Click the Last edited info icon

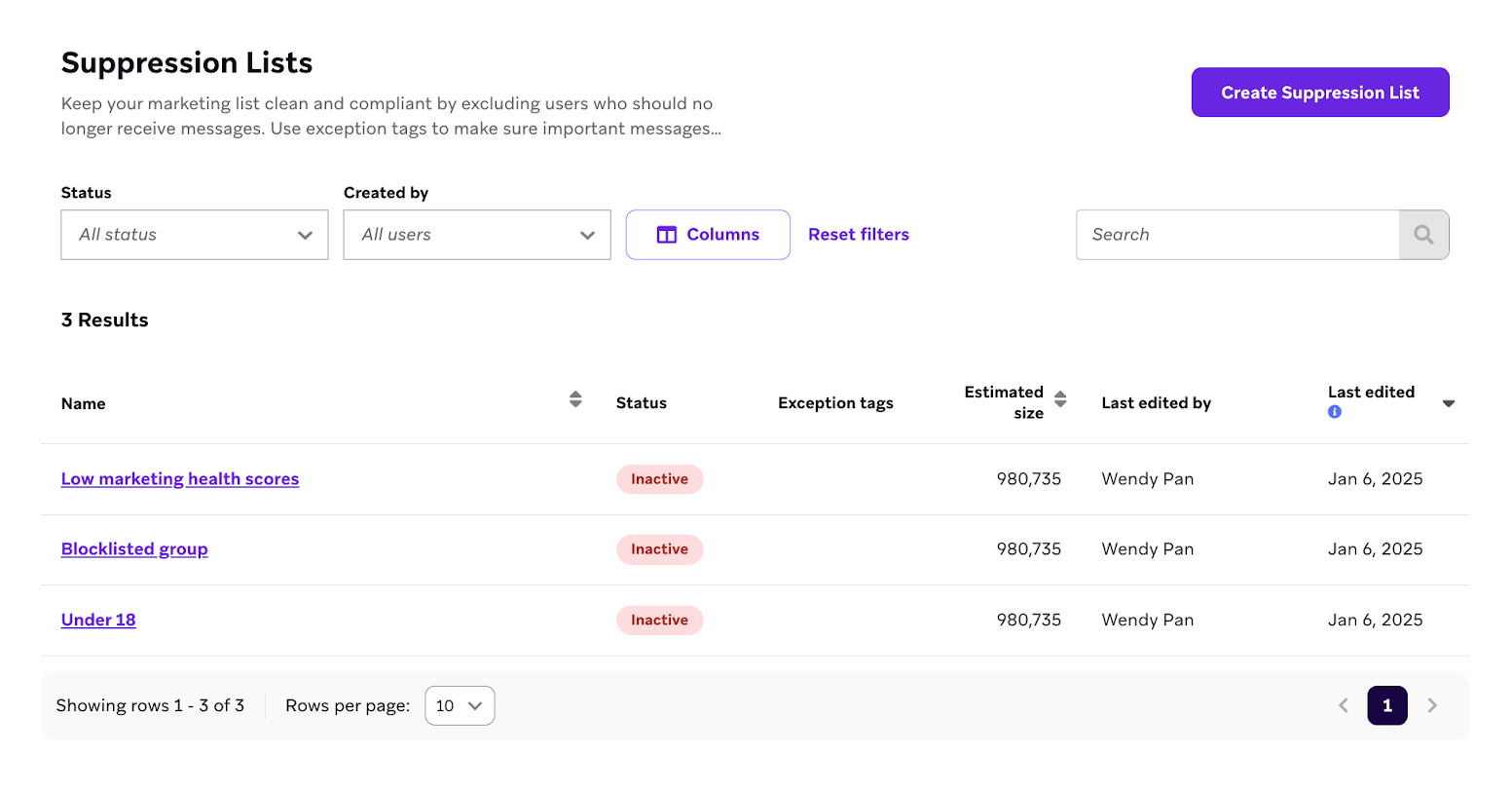coord(1335,412)
